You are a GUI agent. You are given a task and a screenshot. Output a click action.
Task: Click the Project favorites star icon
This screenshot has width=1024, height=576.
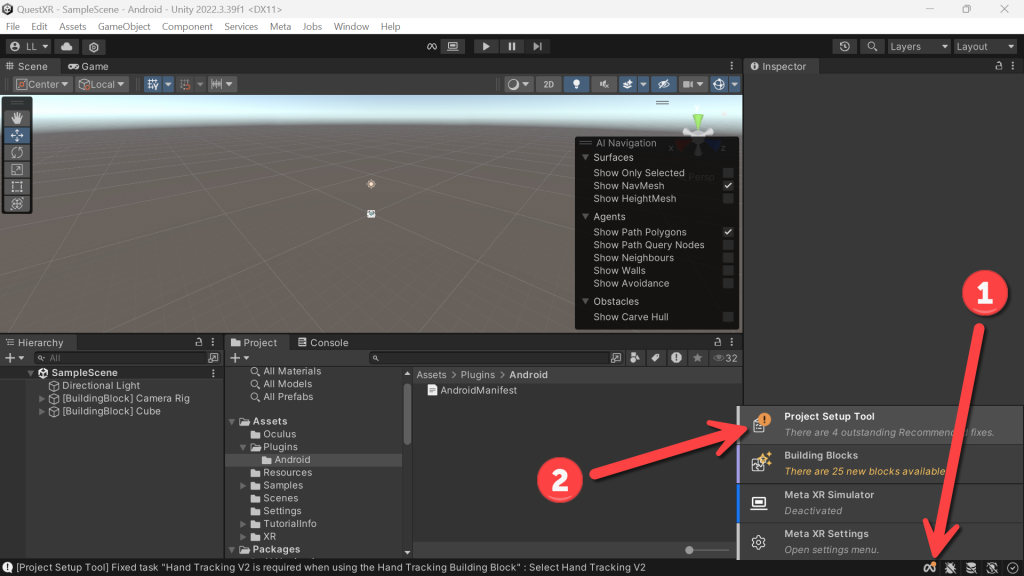pyautogui.click(x=697, y=358)
